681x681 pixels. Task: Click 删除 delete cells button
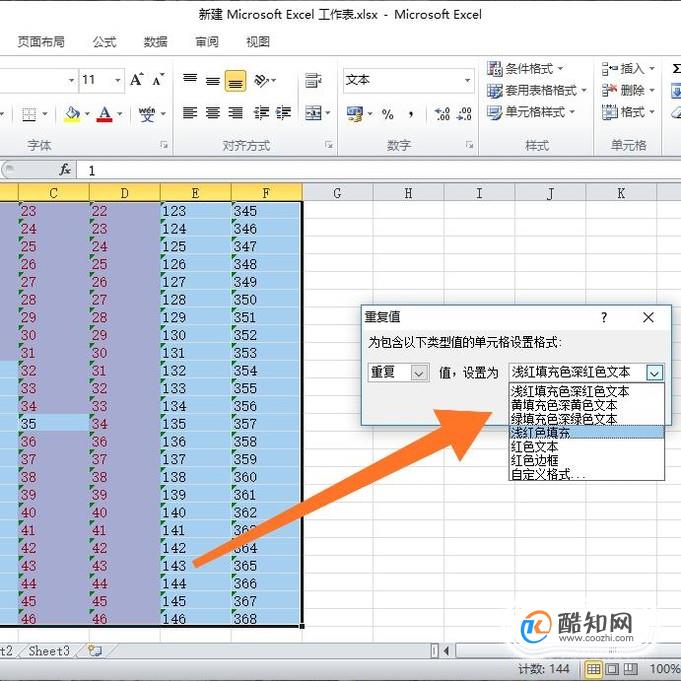point(628,90)
